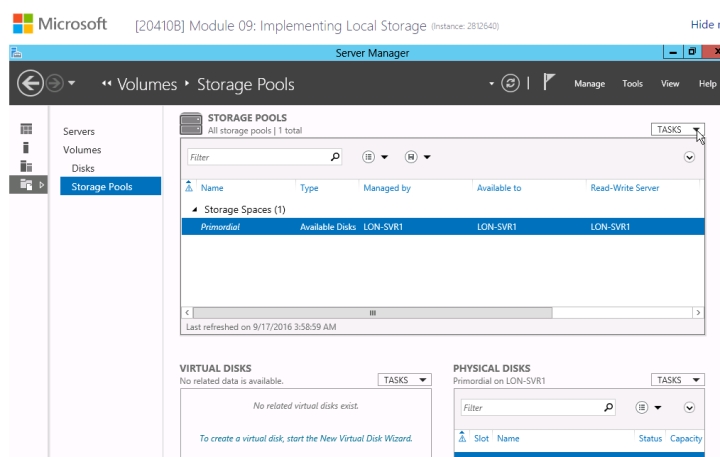The width and height of the screenshot is (720, 457).
Task: Open Virtual Disks TASKS dropdown
Action: (405, 380)
